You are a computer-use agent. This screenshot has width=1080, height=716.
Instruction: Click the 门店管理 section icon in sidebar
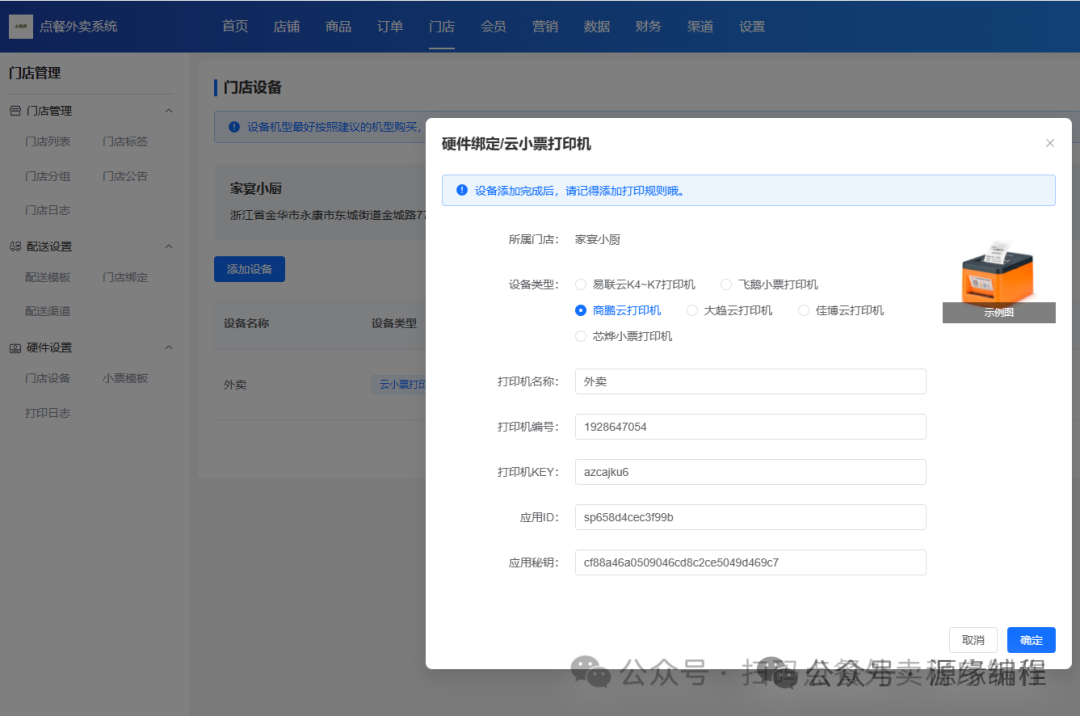coord(15,111)
